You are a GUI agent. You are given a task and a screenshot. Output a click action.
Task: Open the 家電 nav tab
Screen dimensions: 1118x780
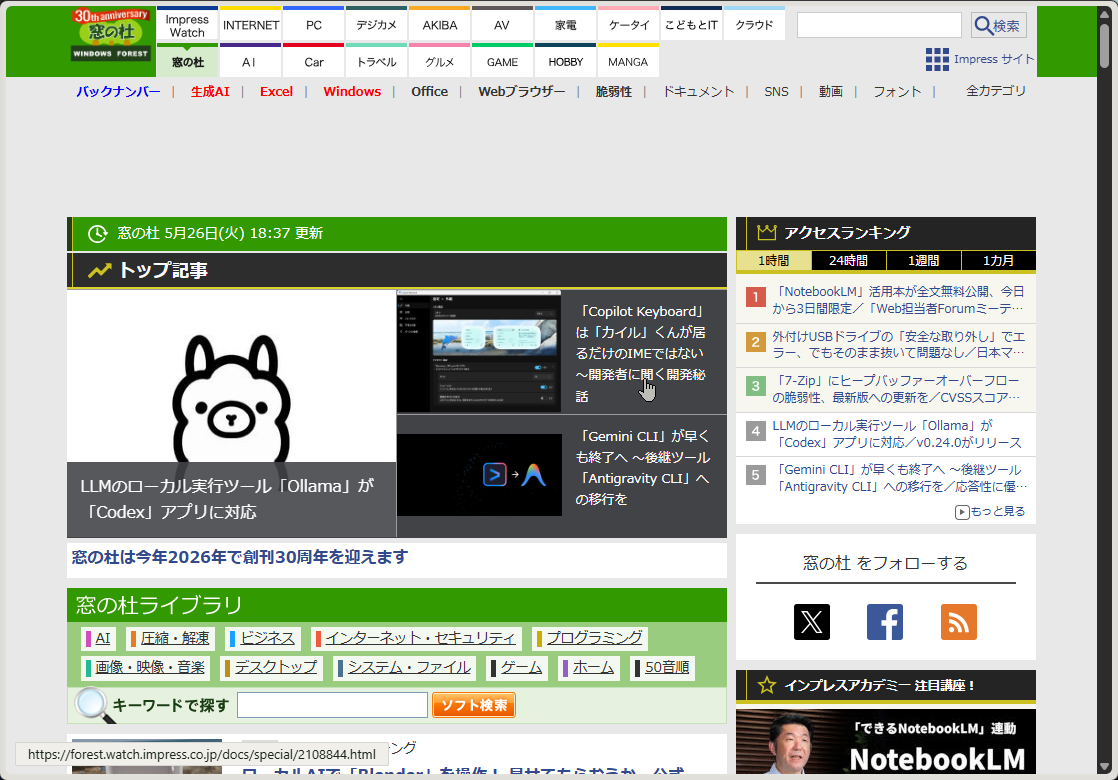coord(565,25)
